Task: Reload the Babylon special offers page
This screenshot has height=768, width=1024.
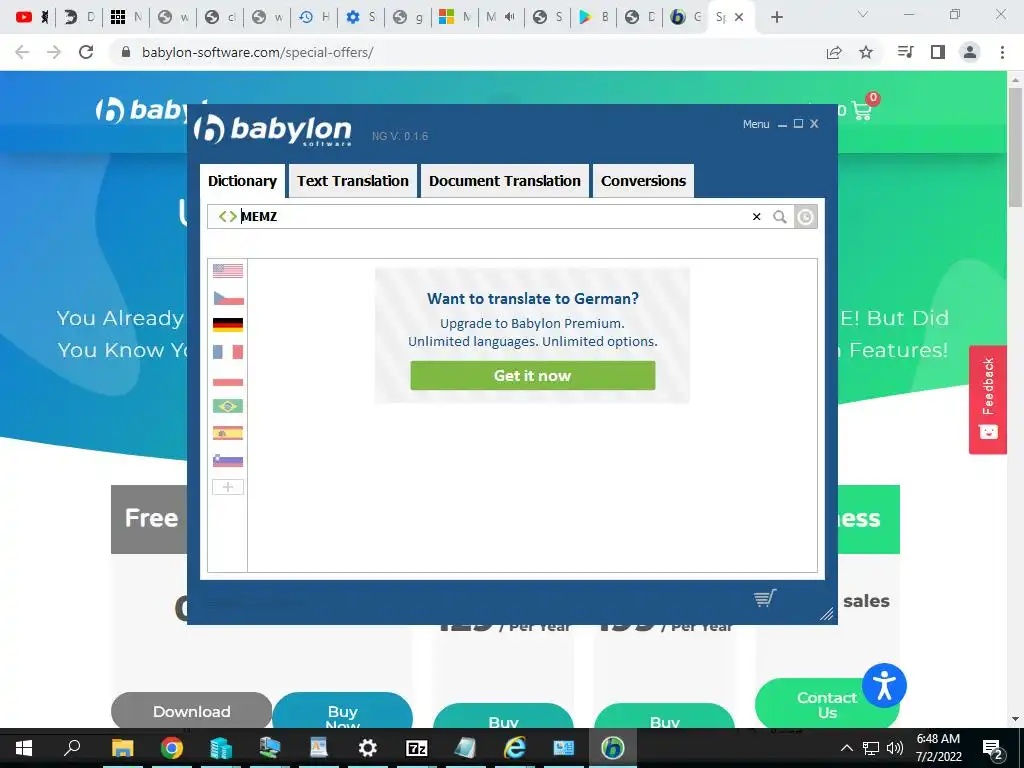Action: coord(86,52)
